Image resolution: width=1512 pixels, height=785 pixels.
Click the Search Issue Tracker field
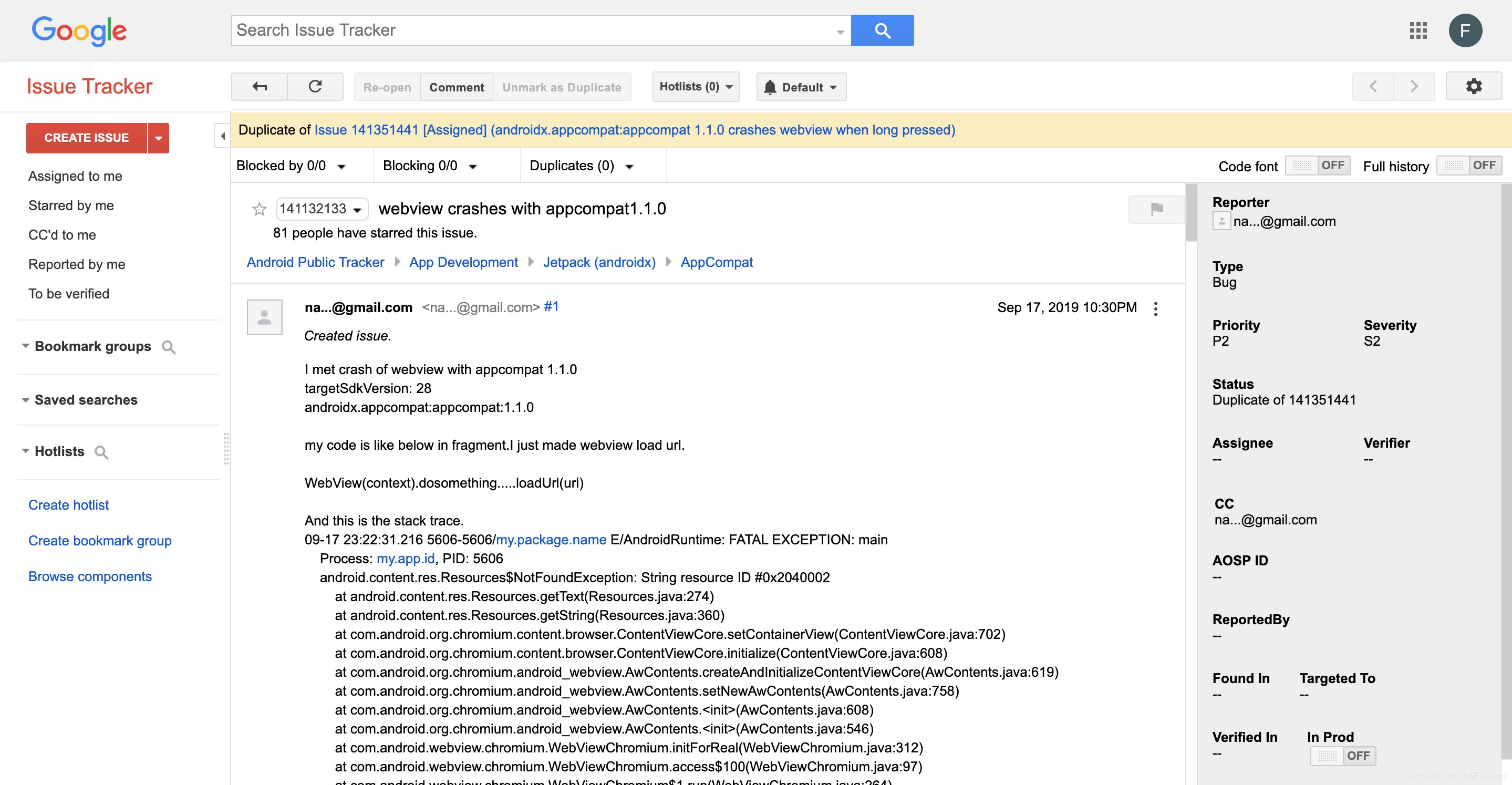click(x=534, y=30)
